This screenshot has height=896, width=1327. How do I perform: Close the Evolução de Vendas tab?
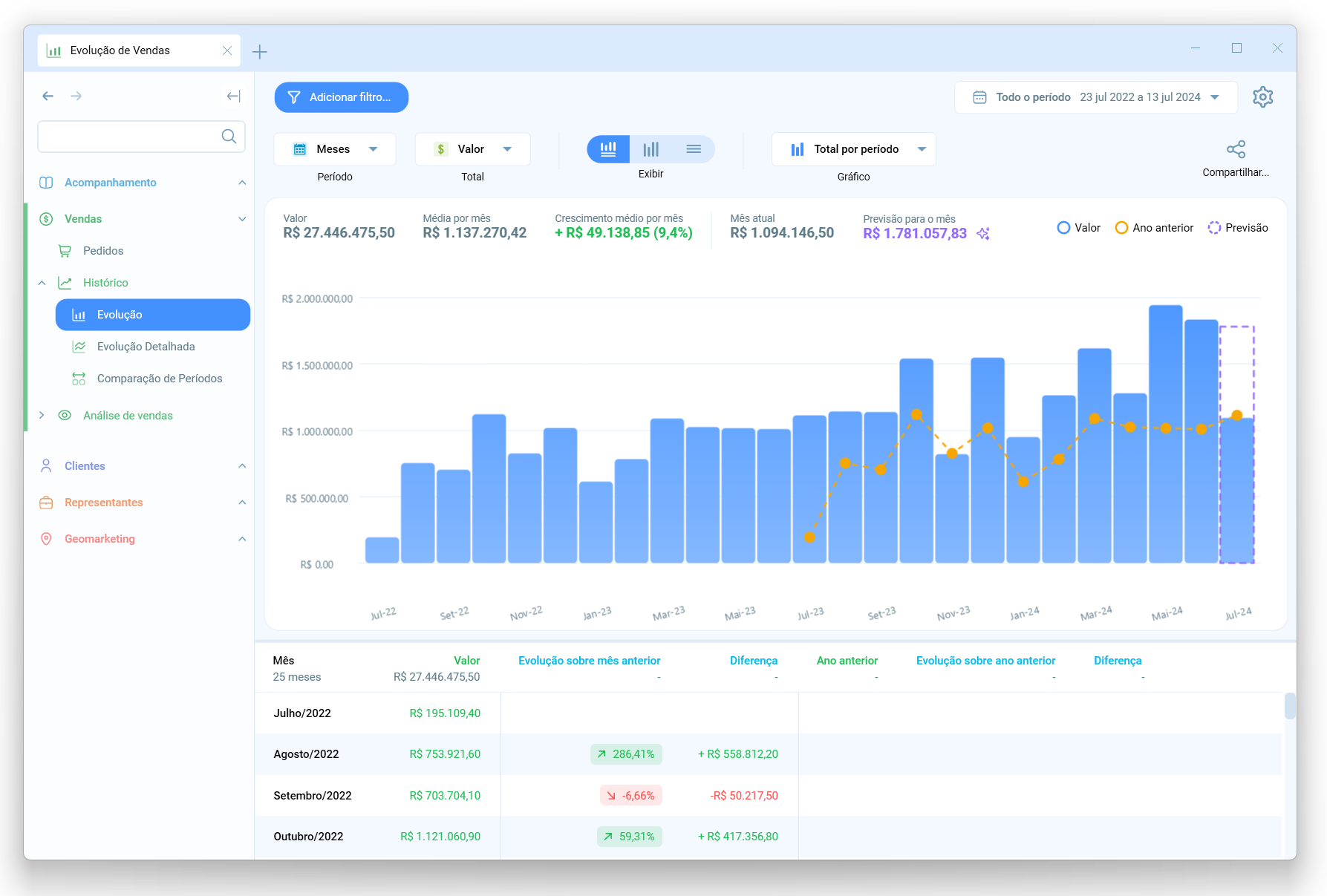pos(227,50)
